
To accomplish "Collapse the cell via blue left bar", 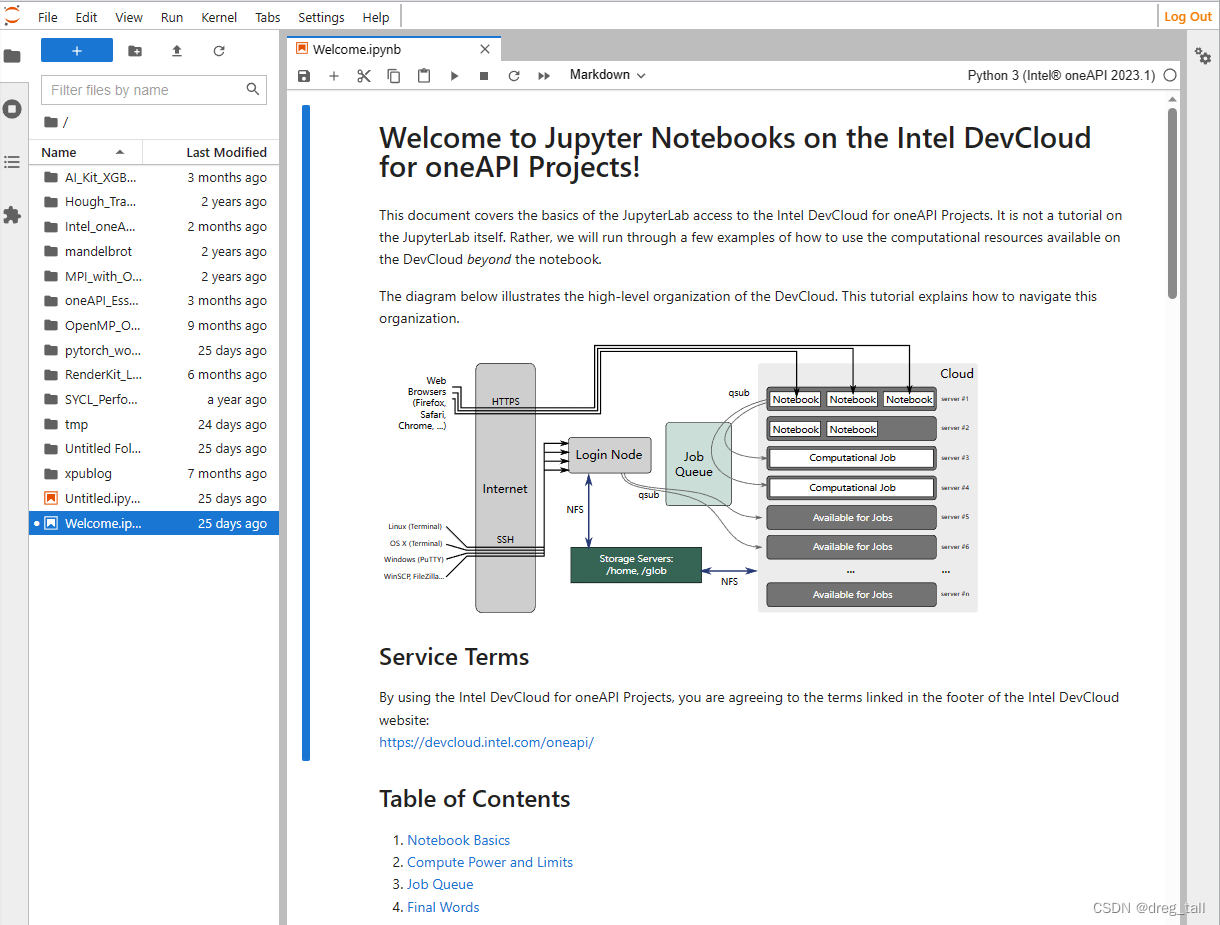I will [306, 432].
